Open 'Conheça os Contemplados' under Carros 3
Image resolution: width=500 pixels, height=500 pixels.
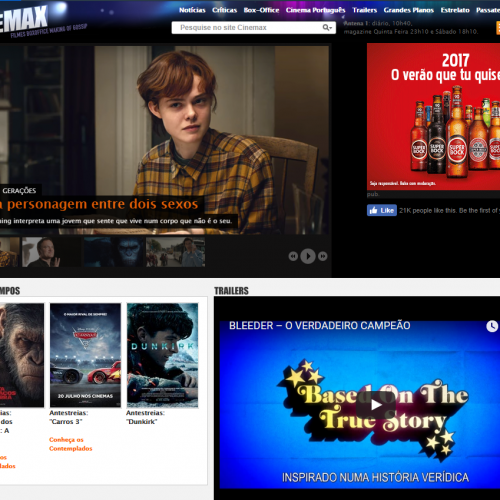tap(71, 444)
